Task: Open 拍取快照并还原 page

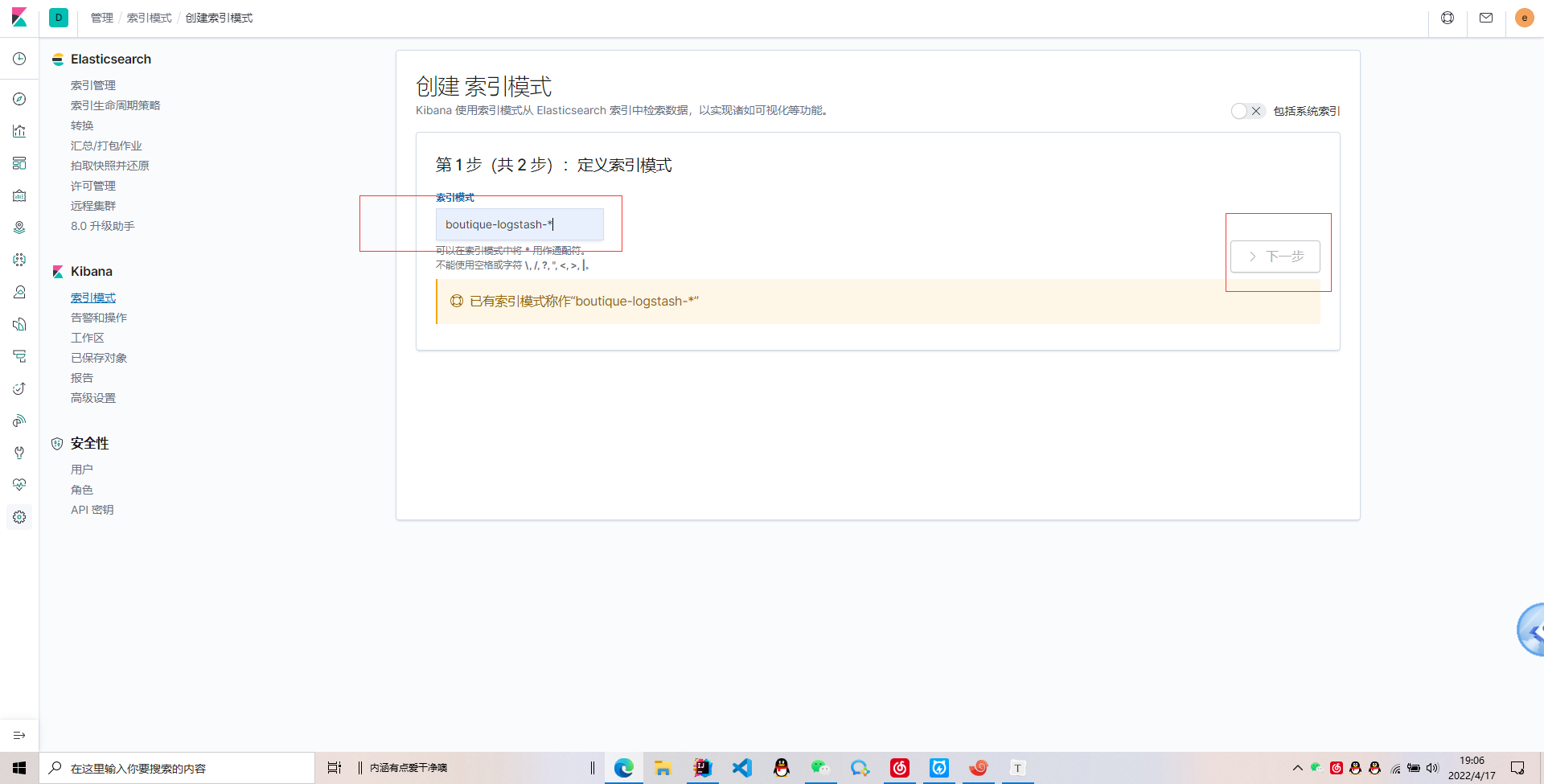Action: click(x=110, y=166)
